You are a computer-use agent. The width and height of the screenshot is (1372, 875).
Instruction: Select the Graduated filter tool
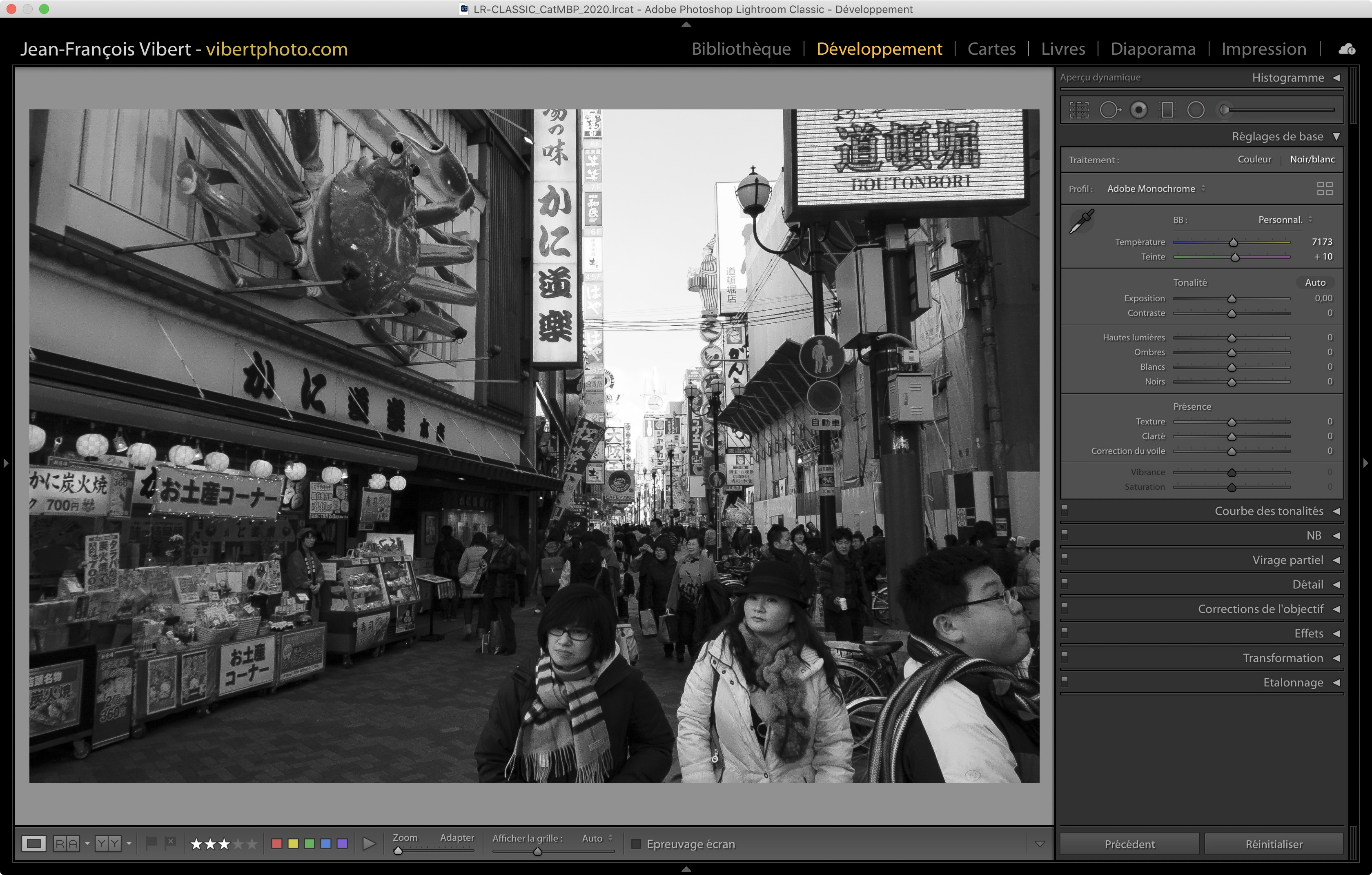click(1167, 110)
